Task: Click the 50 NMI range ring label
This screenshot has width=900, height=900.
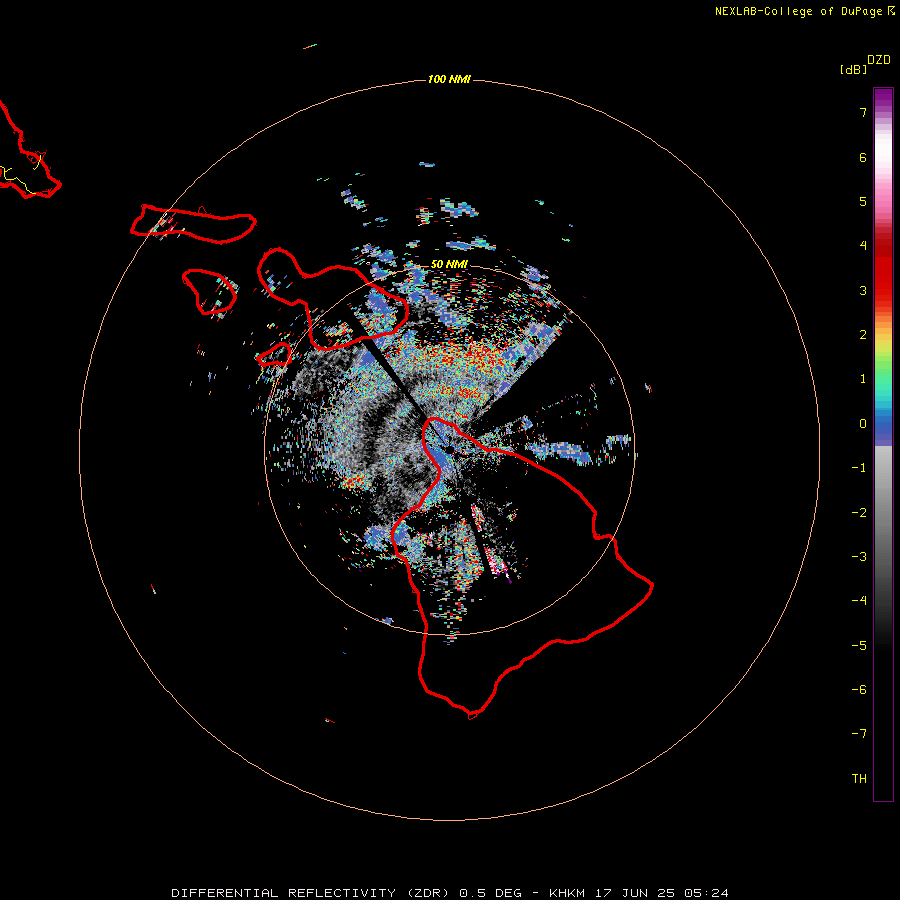Action: [449, 264]
